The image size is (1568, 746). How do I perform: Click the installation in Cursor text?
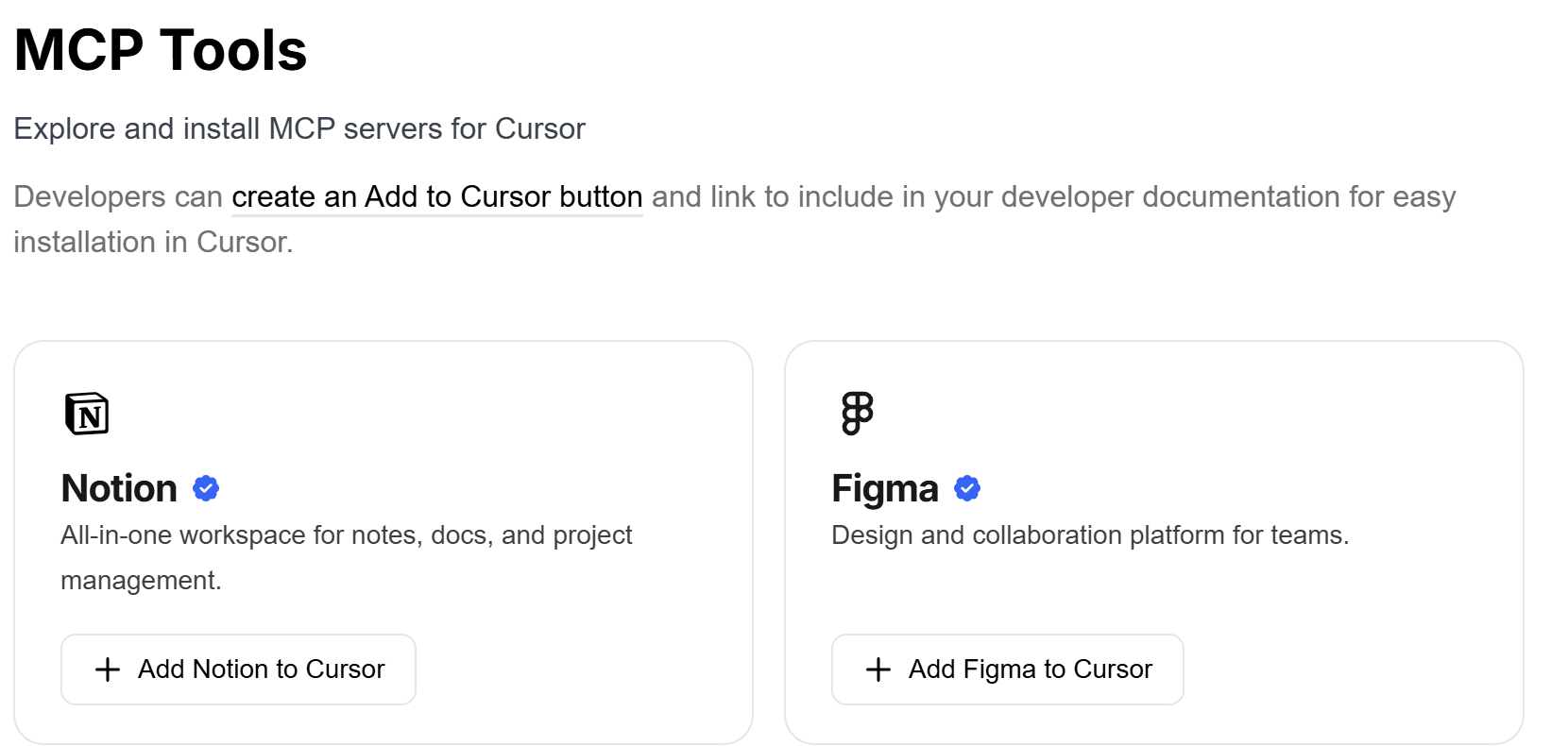pyautogui.click(x=153, y=242)
